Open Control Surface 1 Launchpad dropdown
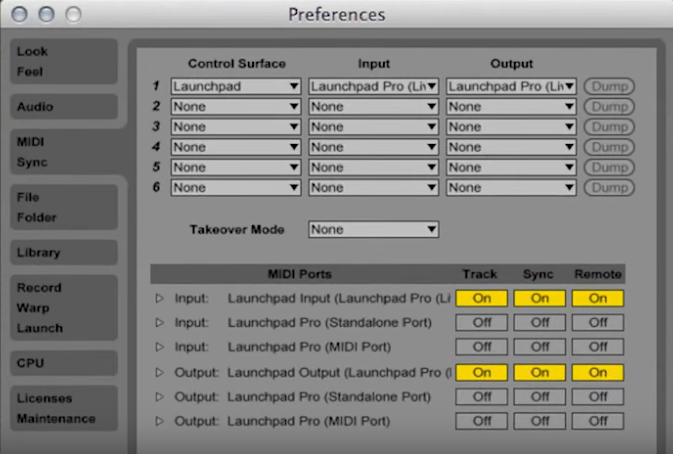 (x=236, y=86)
